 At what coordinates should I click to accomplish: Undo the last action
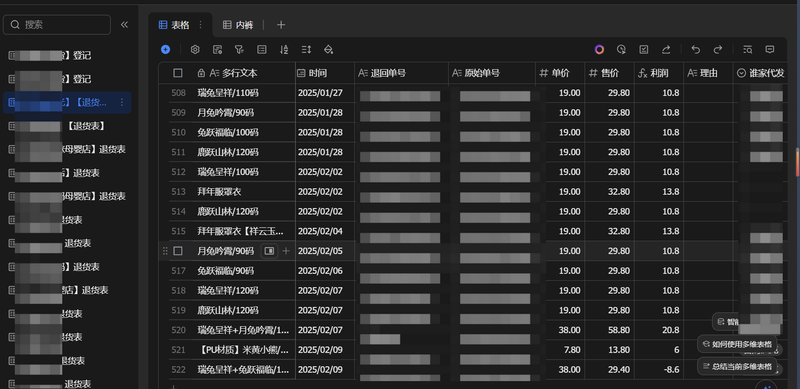tap(696, 50)
